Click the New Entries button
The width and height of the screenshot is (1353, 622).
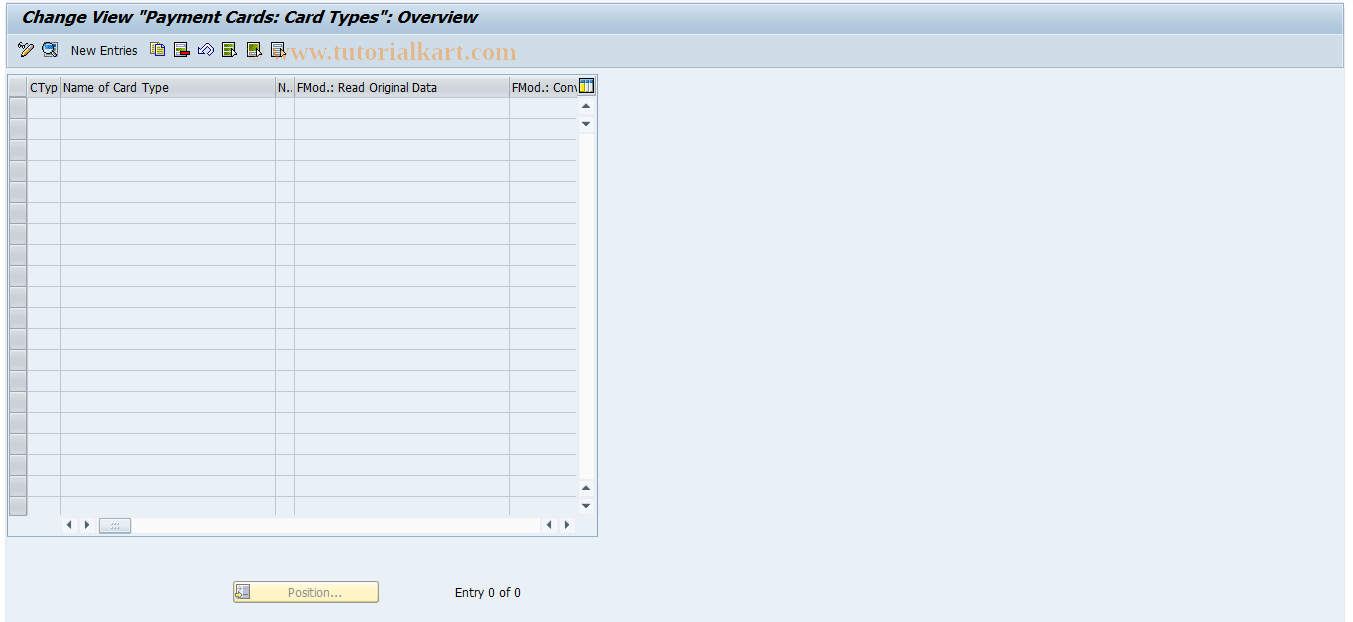click(104, 50)
